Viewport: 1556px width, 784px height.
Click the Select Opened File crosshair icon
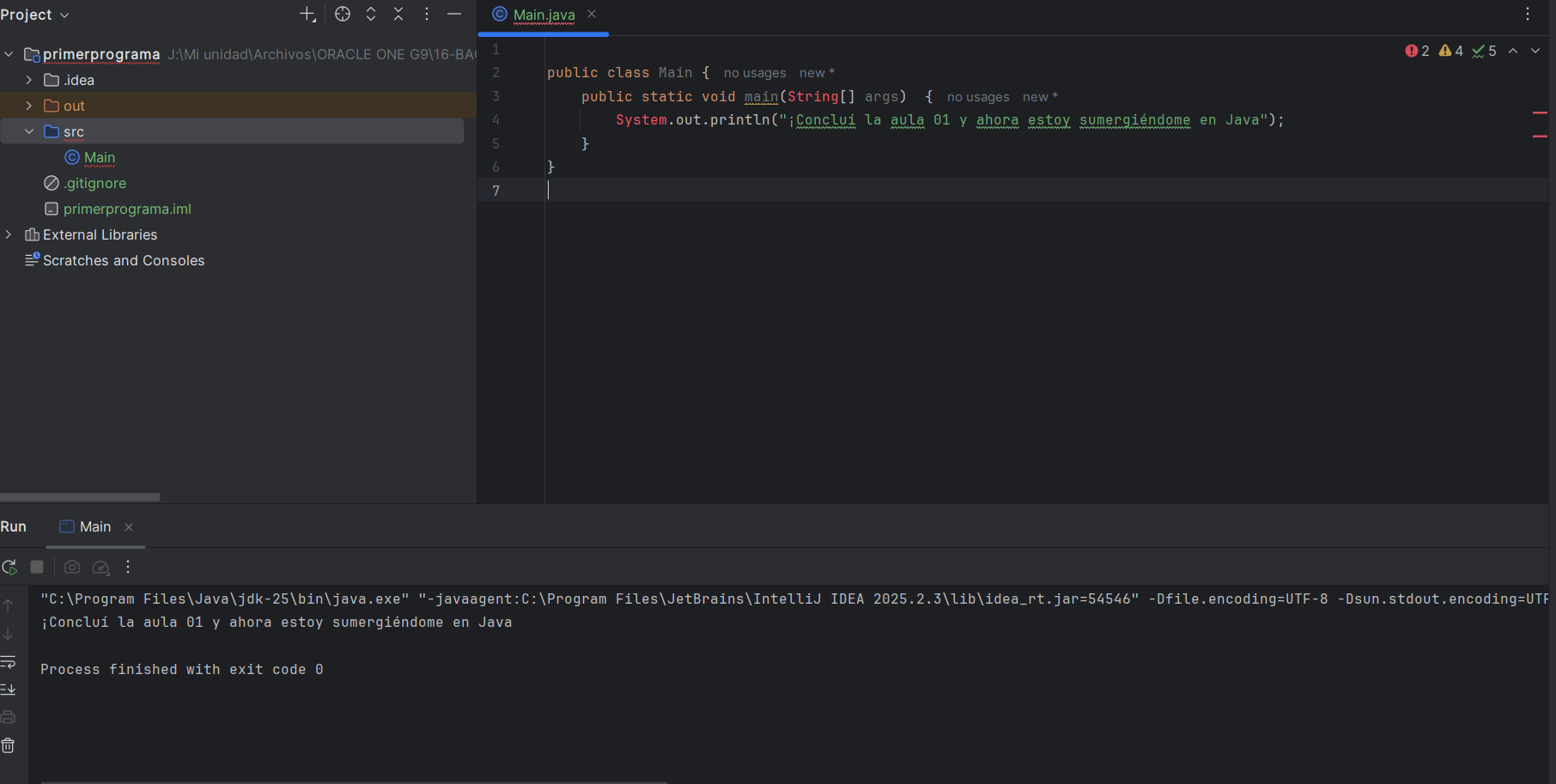coord(343,15)
